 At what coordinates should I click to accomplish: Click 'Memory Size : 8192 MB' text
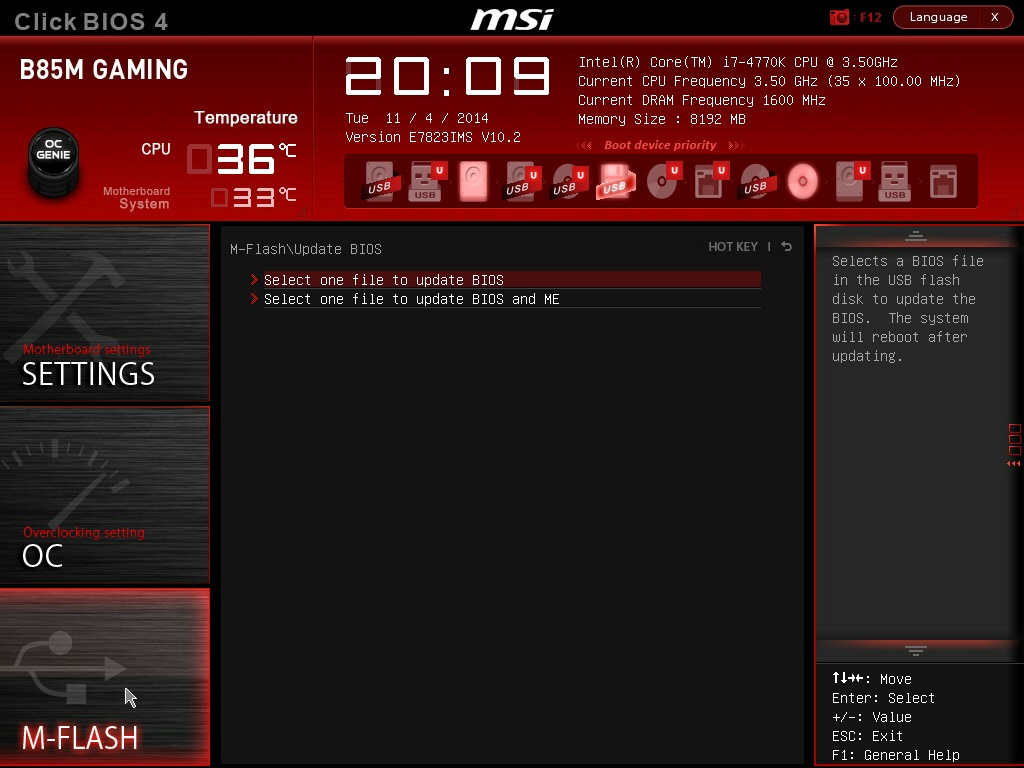click(662, 119)
